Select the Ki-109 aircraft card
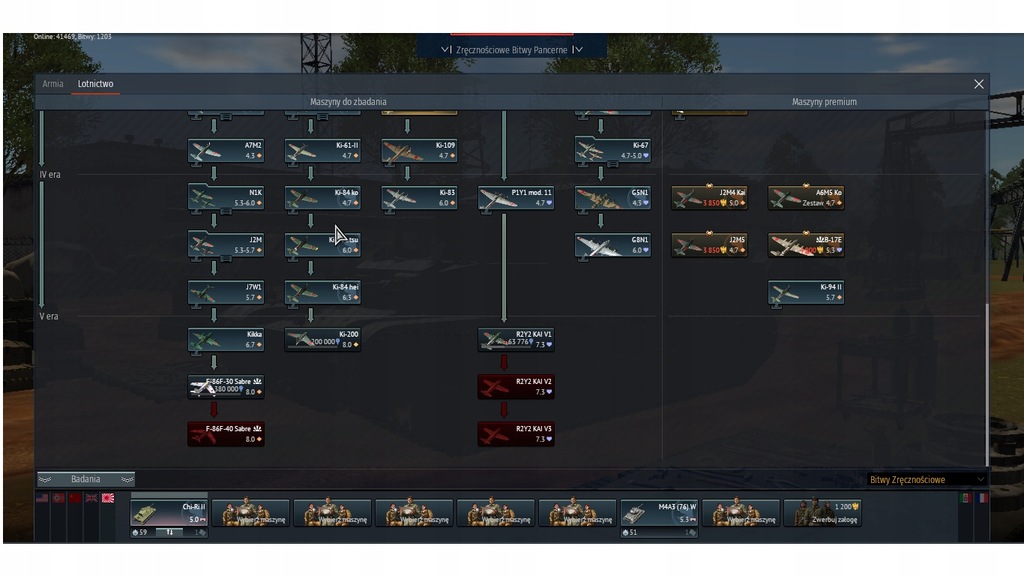The width and height of the screenshot is (1024, 576). [x=419, y=150]
